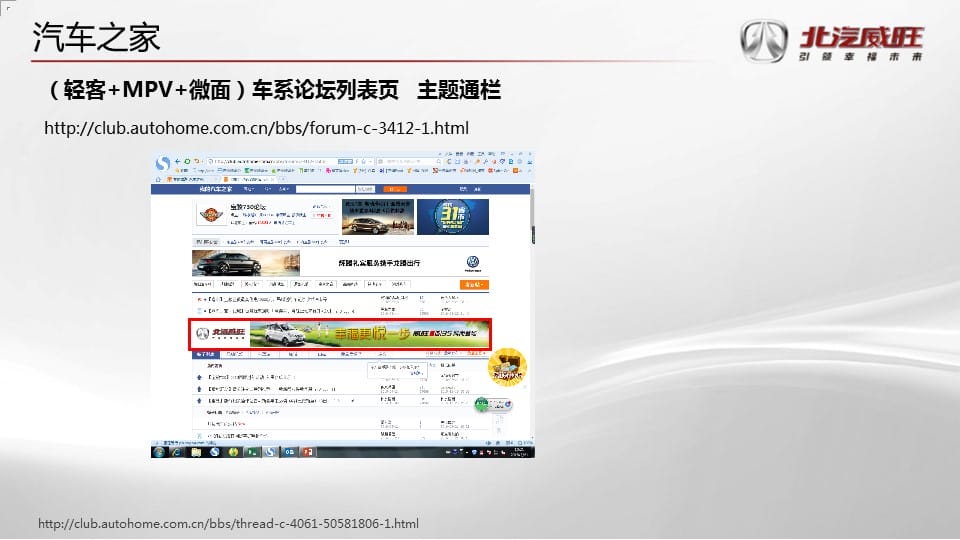The image size is (960, 540).
Task: Open the Outlook icon in the taskbar
Action: pyautogui.click(x=290, y=452)
